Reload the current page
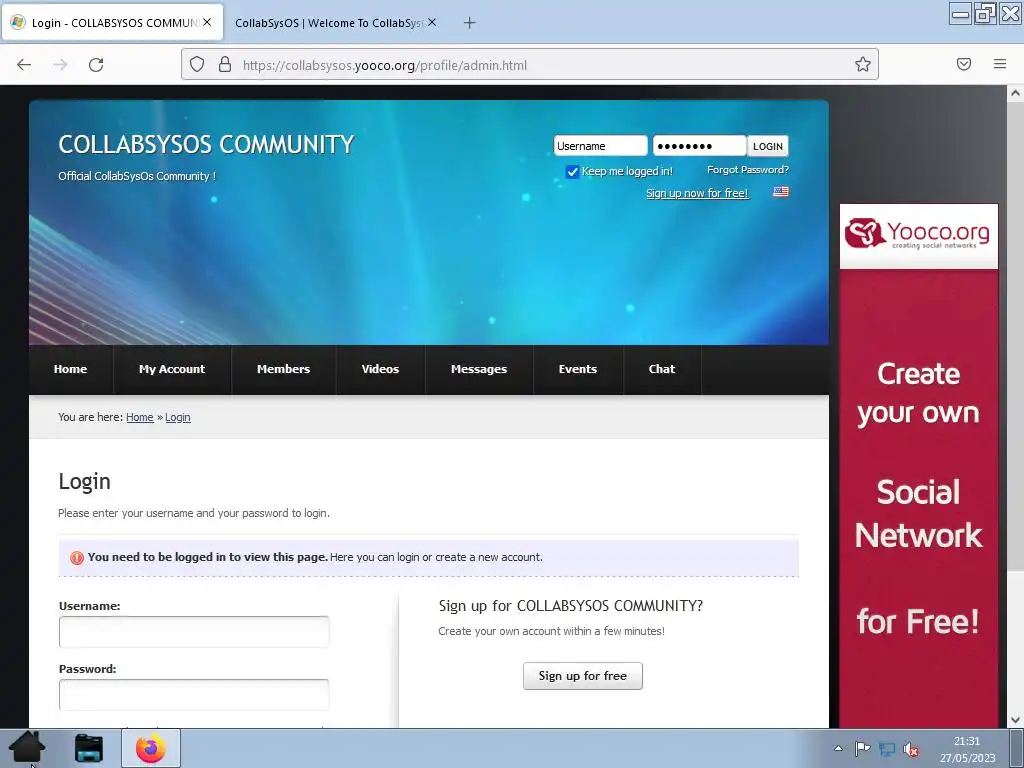Viewport: 1024px width, 768px height. [96, 65]
